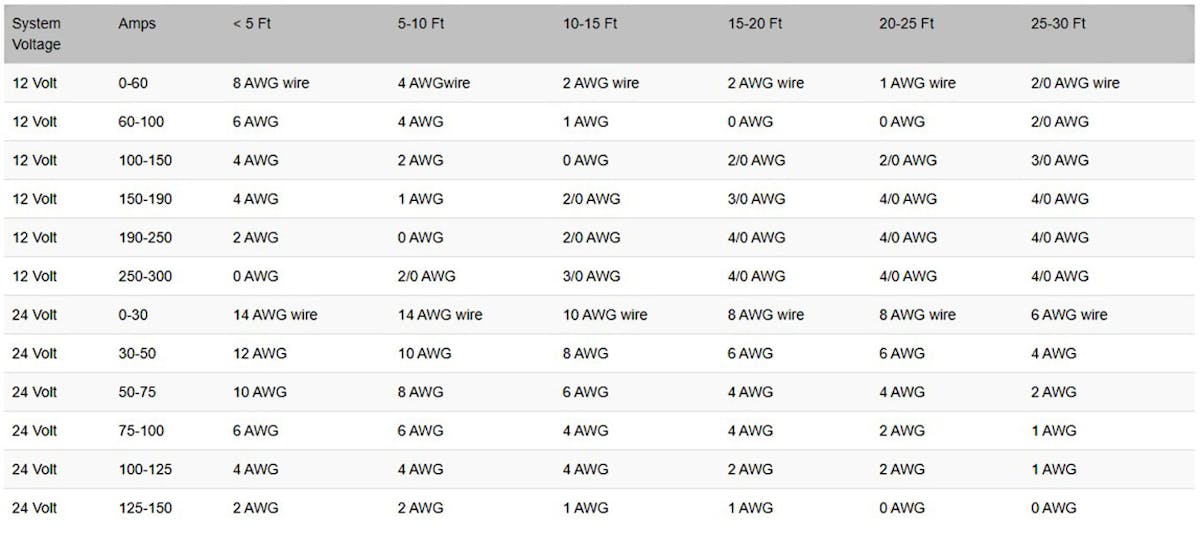This screenshot has width=1200, height=537.
Task: Select the 5-10 Ft column header
Action: pos(420,23)
